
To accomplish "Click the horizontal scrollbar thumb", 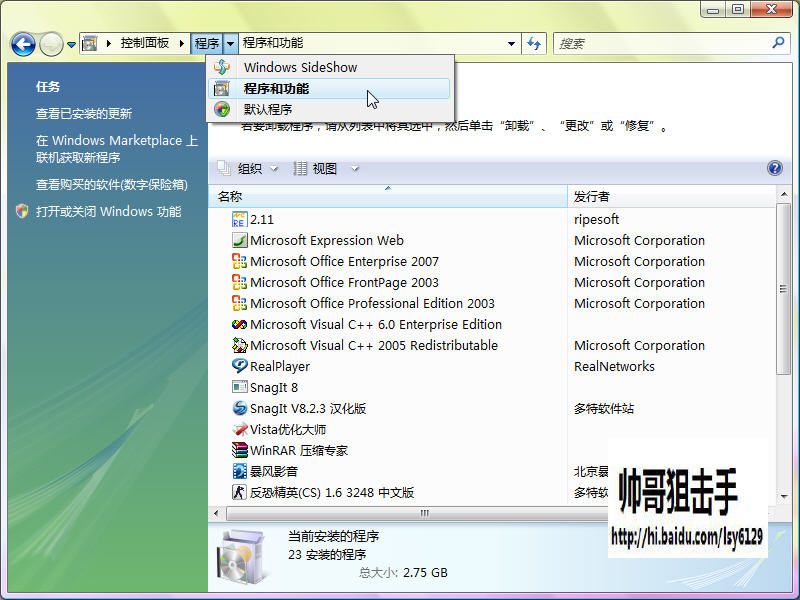I will coord(423,513).
